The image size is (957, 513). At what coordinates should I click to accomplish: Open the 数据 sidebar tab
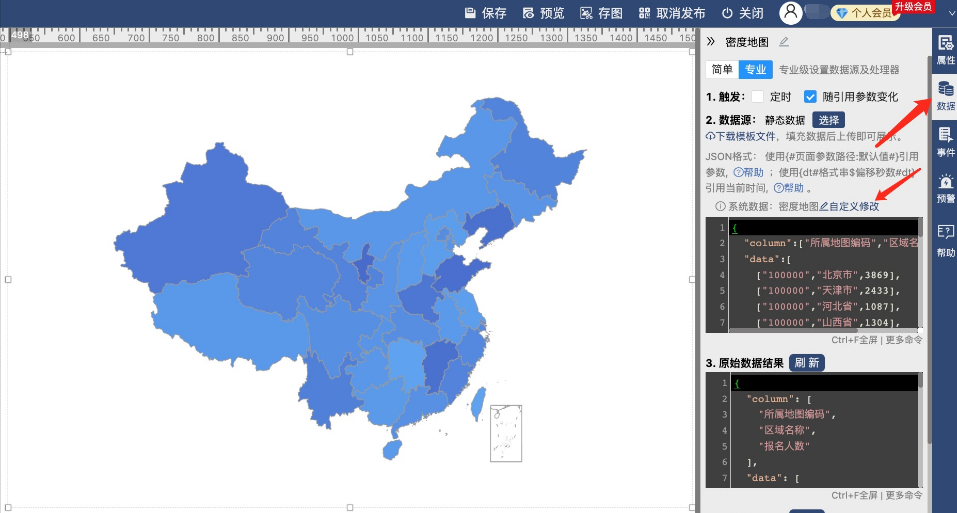click(x=945, y=96)
